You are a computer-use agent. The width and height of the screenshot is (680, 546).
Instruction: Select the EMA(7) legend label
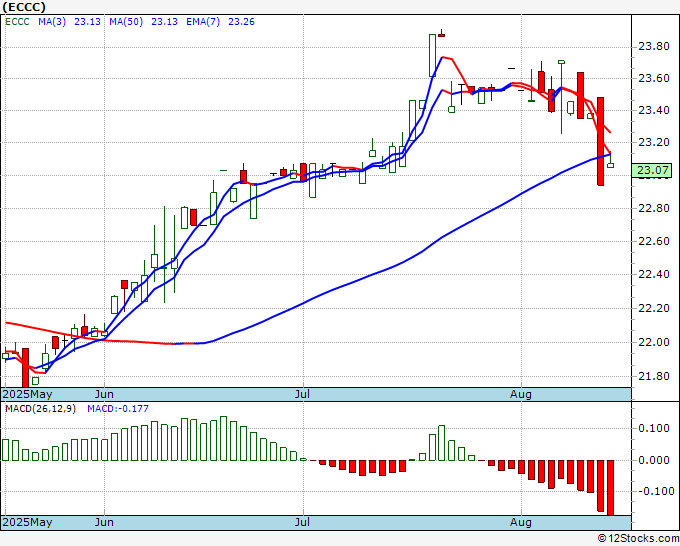tap(203, 22)
